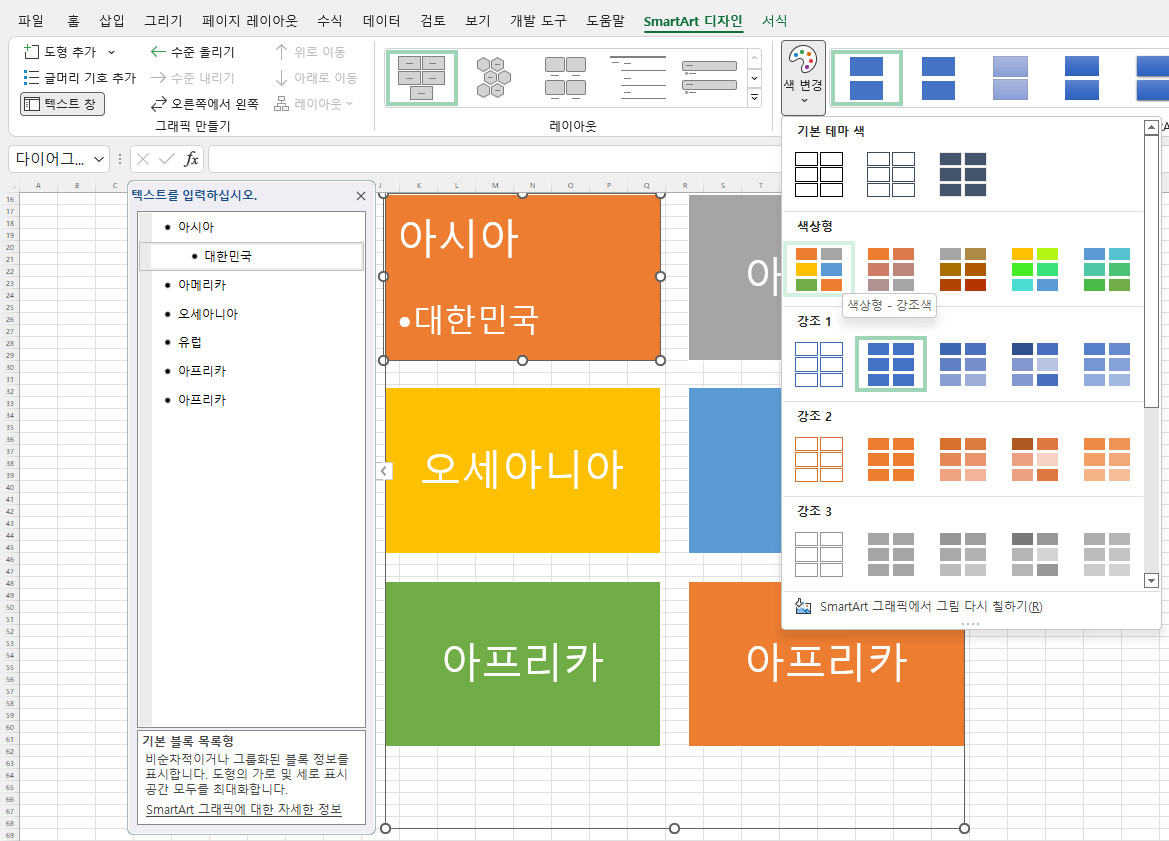Select 유럽 entry in text pane
This screenshot has height=841, width=1169.
(x=189, y=342)
